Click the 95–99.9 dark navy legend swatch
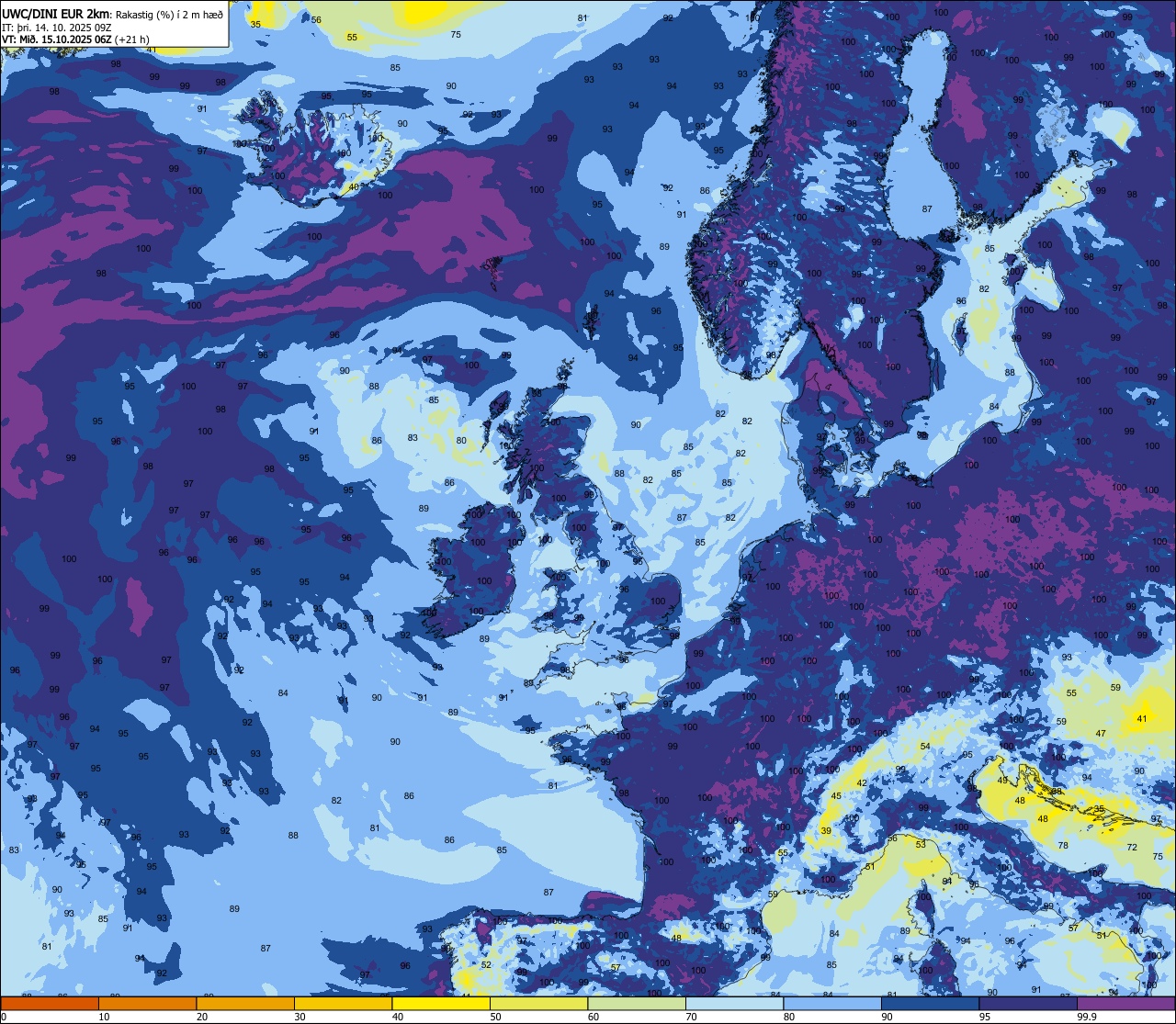Screen dimensions: 1176x1024 pos(1028,1003)
